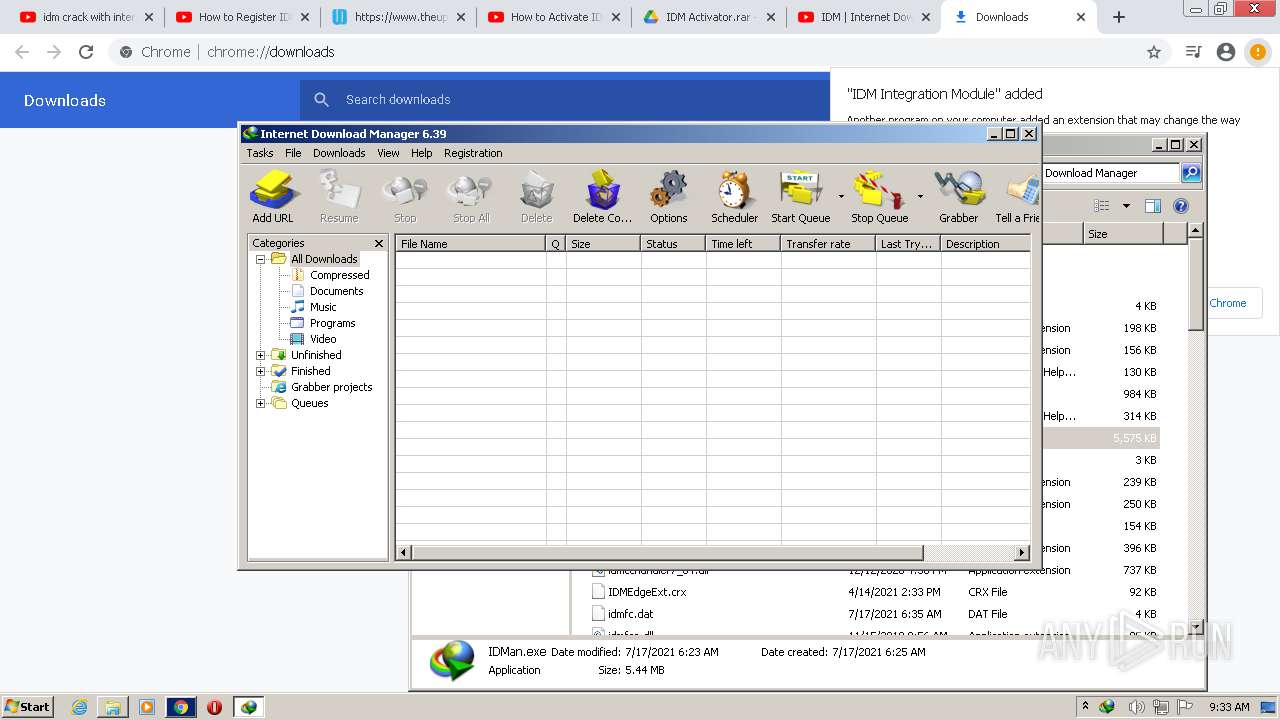1280x720 pixels.
Task: Click the Stop All toolbar icon
Action: pyautogui.click(x=471, y=196)
